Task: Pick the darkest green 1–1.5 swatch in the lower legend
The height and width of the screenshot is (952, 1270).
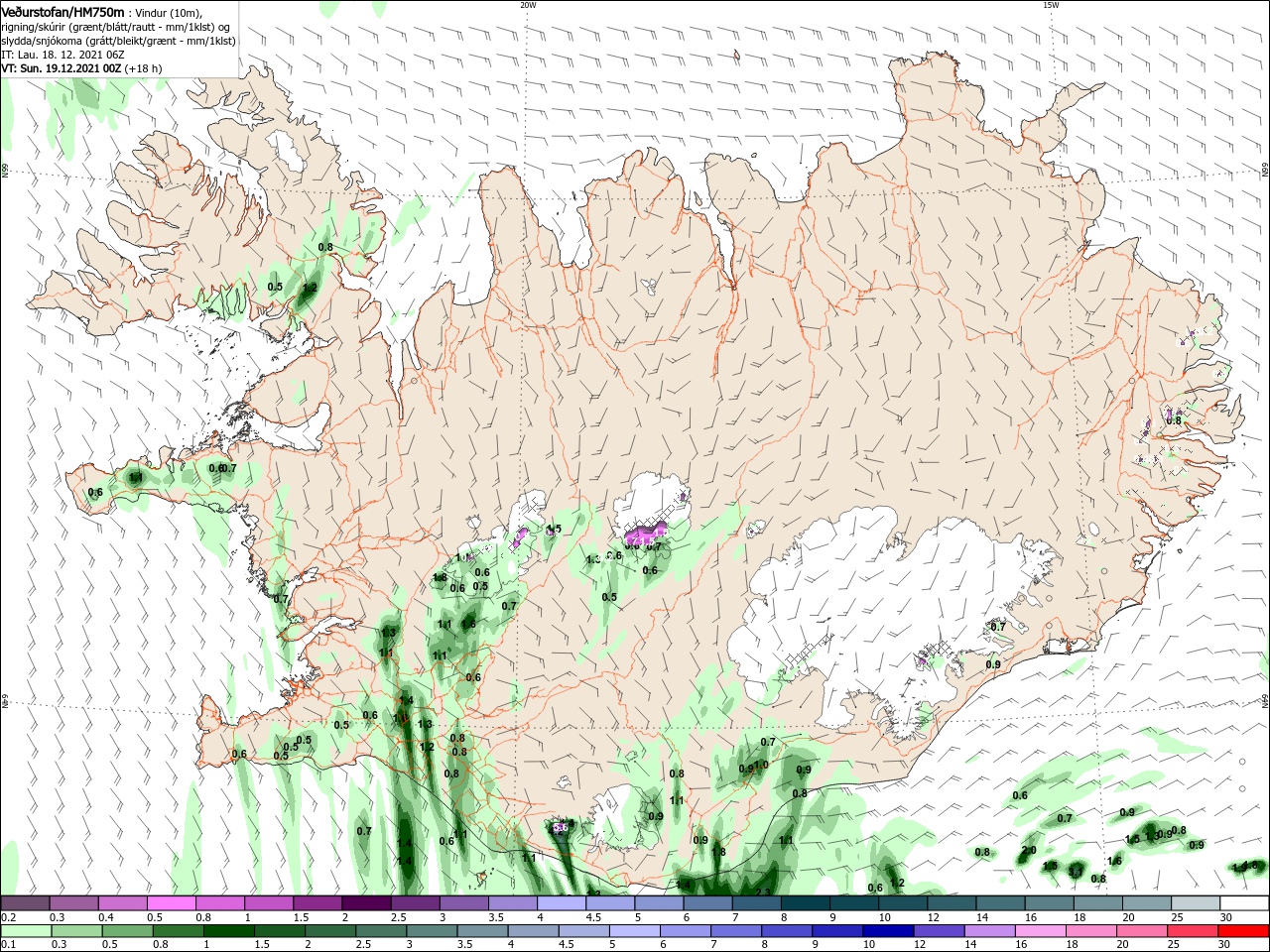Action: point(228,931)
